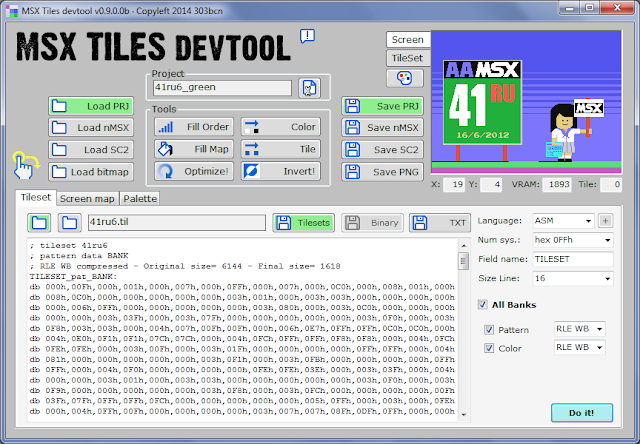Click the green-highlighted open folder icon
The height and width of the screenshot is (444, 640).
(39, 223)
